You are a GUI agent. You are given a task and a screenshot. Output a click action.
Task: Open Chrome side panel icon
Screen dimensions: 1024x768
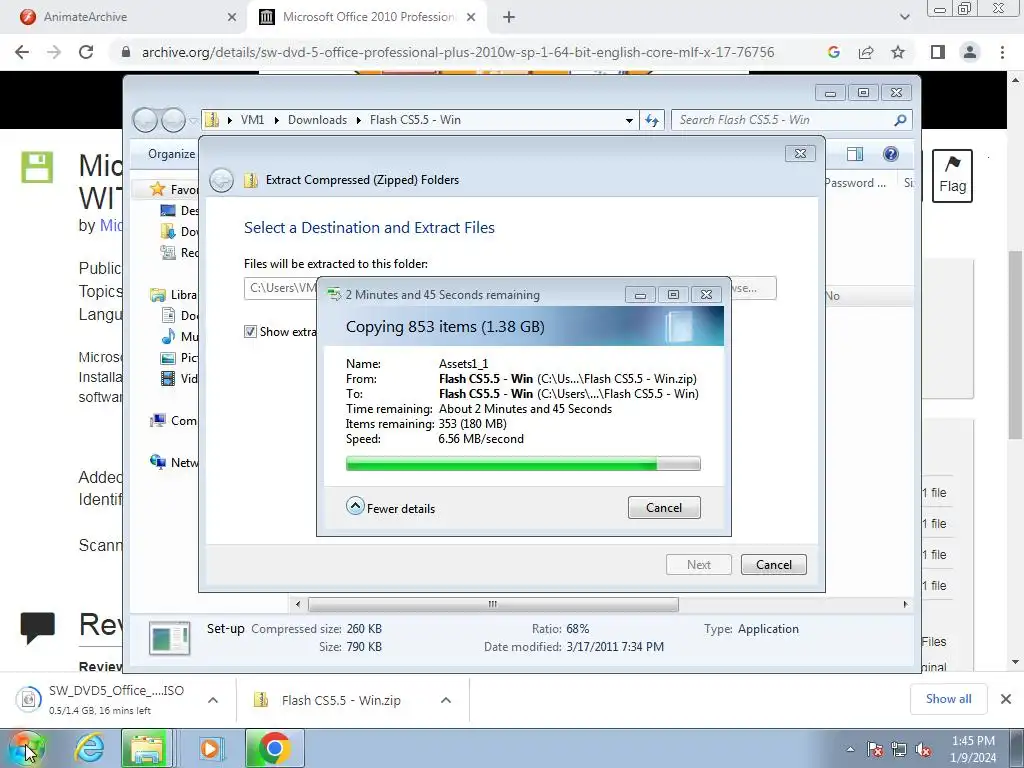938,52
